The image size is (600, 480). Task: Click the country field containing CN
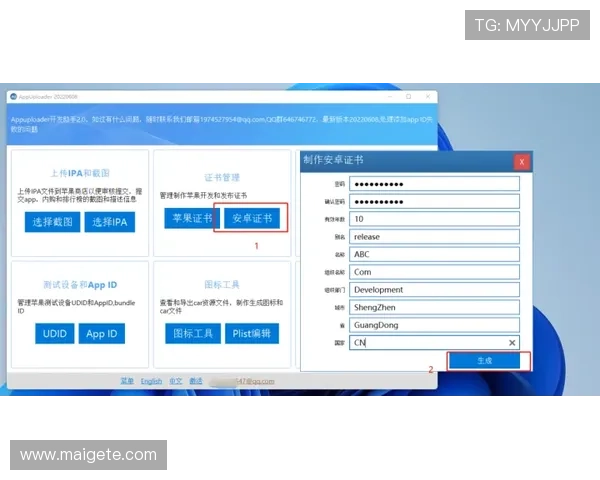(x=434, y=343)
